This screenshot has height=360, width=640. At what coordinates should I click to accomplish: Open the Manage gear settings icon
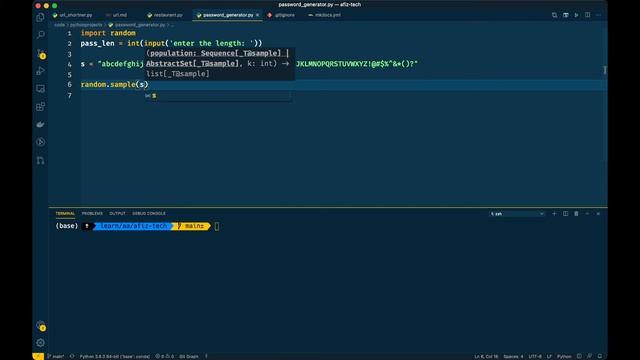click(x=40, y=343)
